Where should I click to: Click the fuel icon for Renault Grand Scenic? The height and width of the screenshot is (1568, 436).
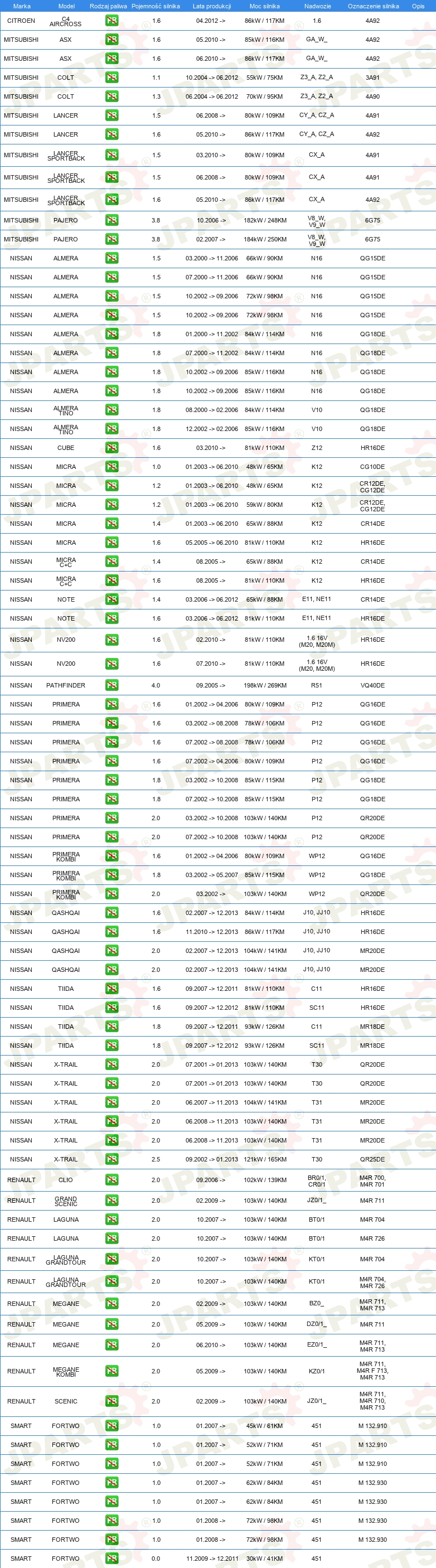pyautogui.click(x=112, y=1201)
